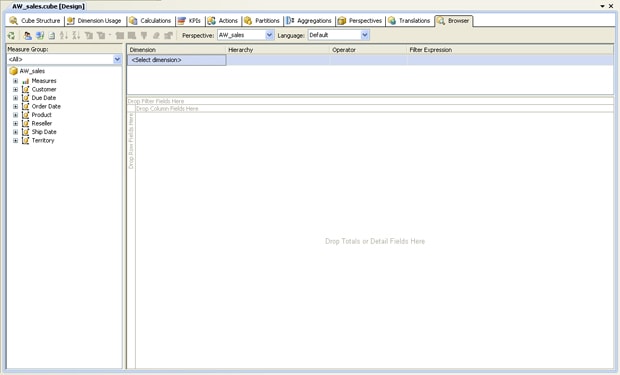The width and height of the screenshot is (620, 375).
Task: Expand the Due Date dimension node
Action: (15, 98)
